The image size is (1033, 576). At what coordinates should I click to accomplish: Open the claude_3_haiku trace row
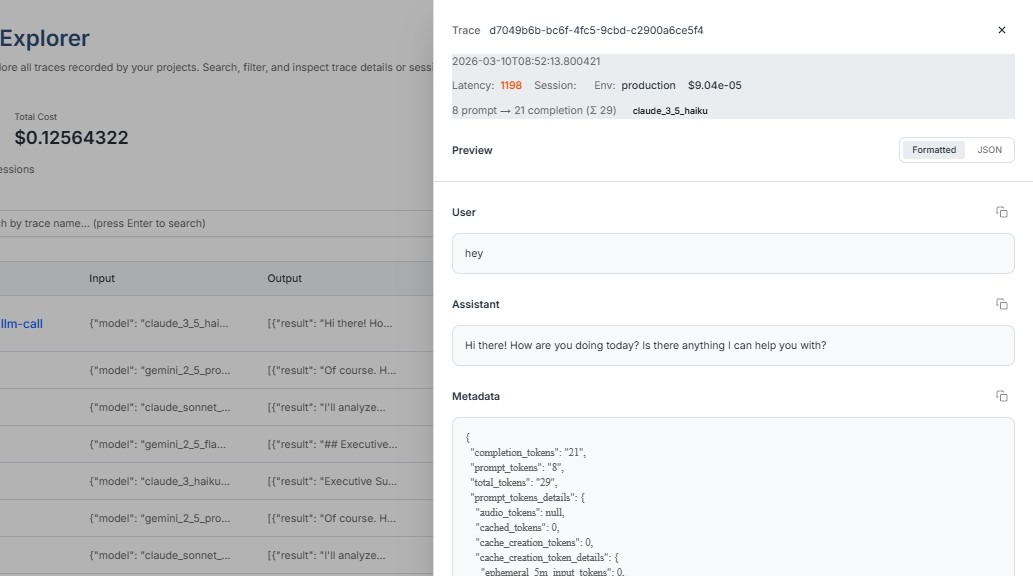[x=160, y=481]
